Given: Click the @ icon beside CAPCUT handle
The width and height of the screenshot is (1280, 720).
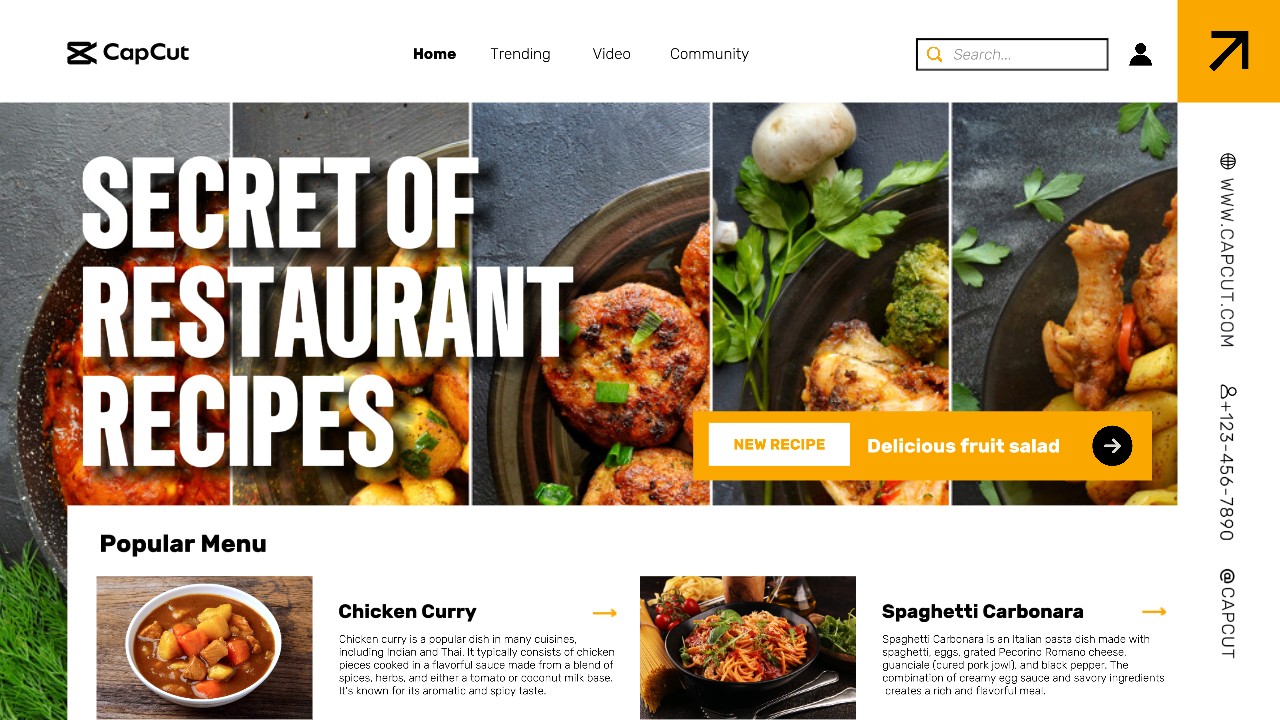Looking at the screenshot, I should tap(1227, 577).
